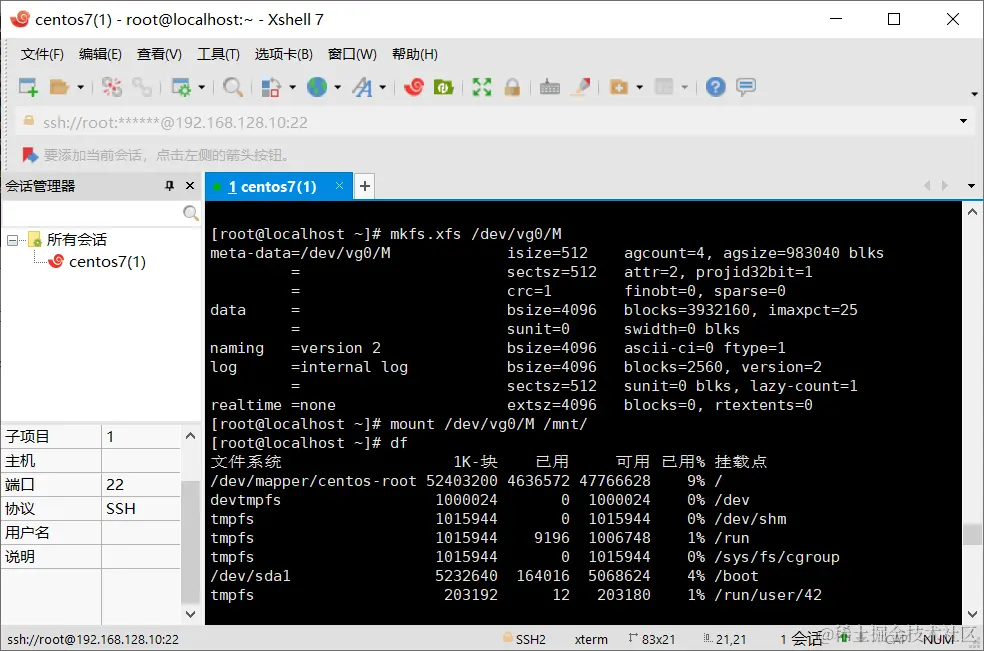Viewport: 984px width, 651px height.
Task: Click the 说明 property label
Action: click(20, 556)
